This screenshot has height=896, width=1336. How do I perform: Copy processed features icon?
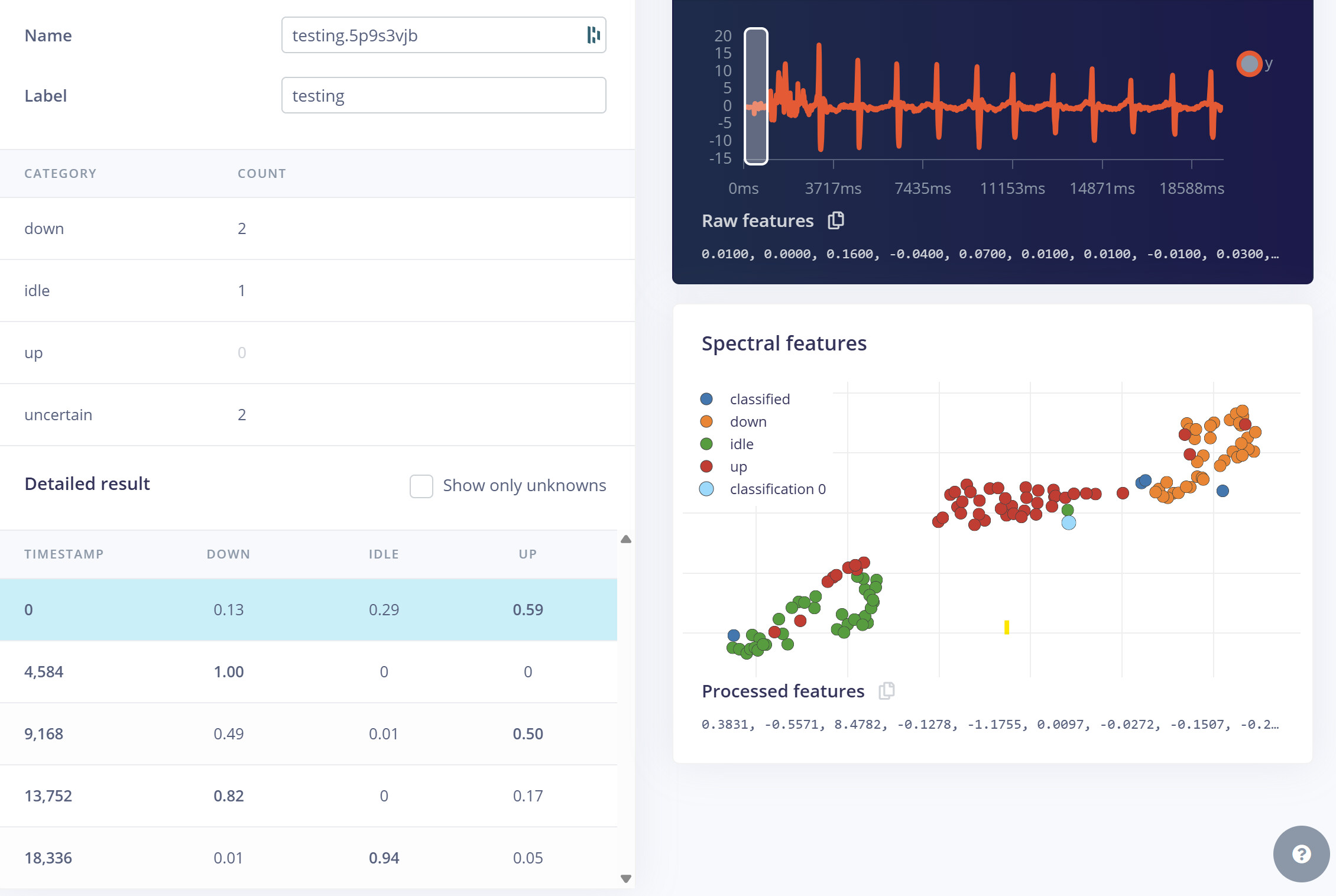886,690
